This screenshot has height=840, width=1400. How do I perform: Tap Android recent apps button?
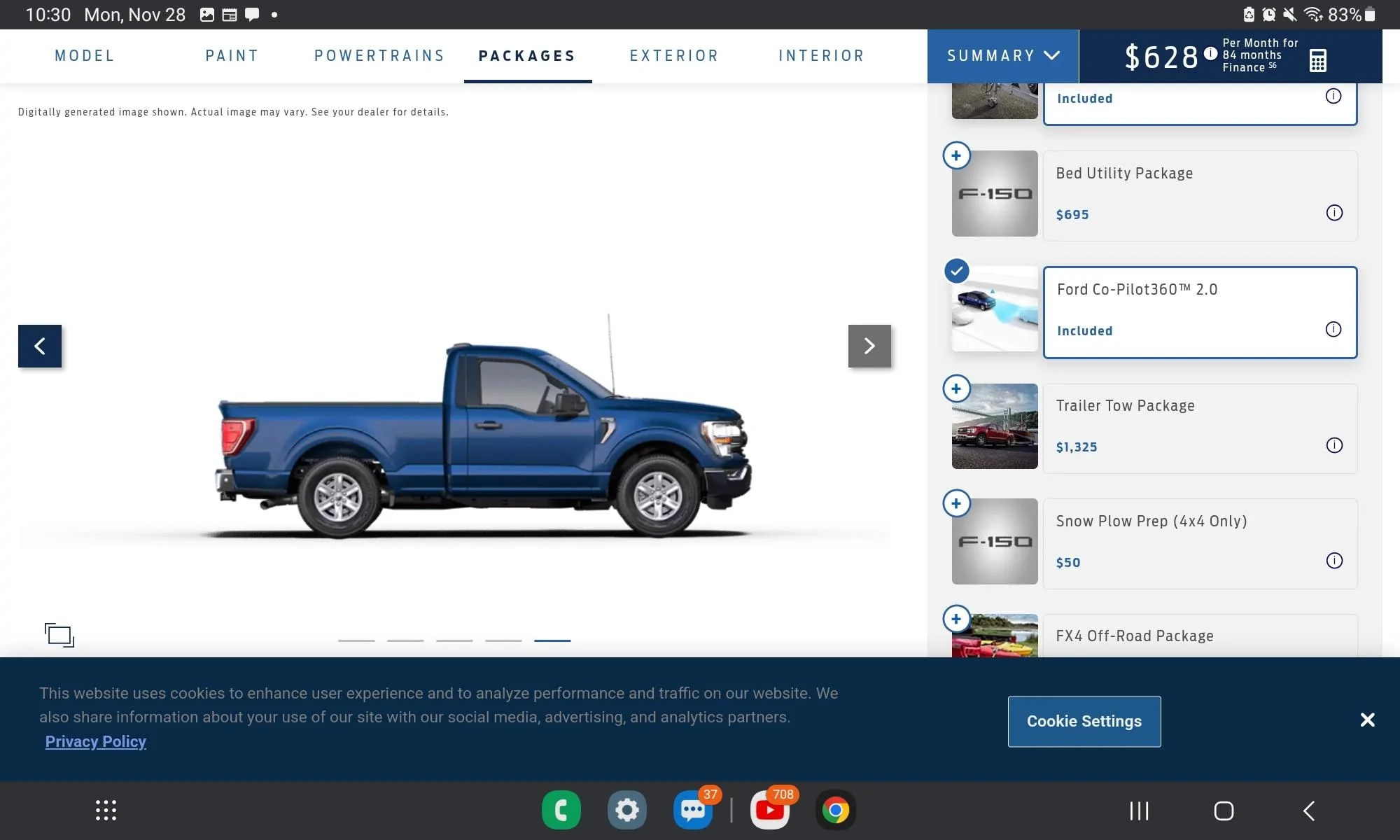click(1139, 811)
